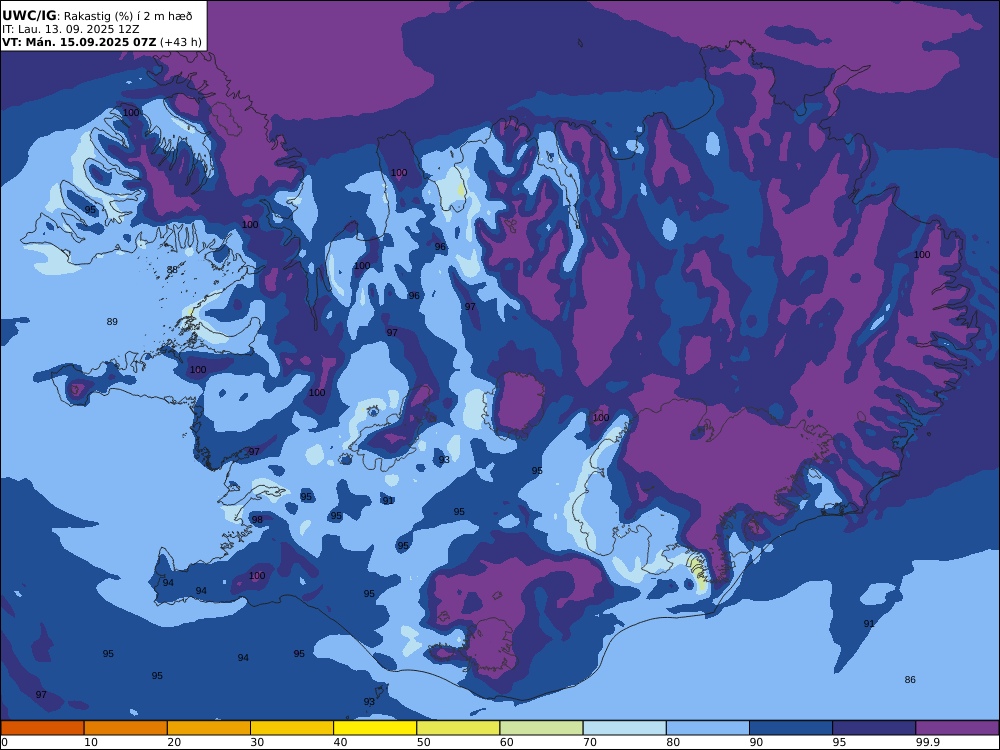
Task: Click the '30' color scale label
Action: (258, 742)
